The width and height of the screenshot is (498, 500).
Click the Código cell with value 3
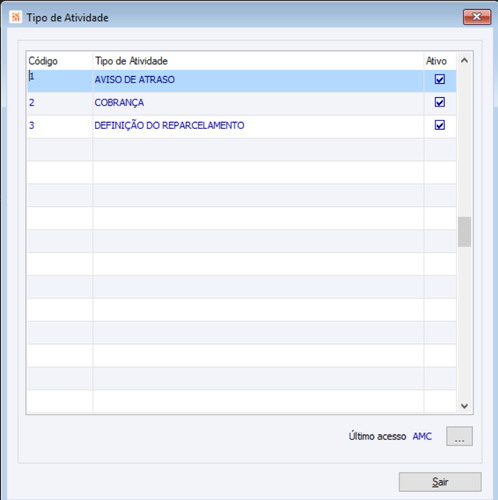coord(60,126)
